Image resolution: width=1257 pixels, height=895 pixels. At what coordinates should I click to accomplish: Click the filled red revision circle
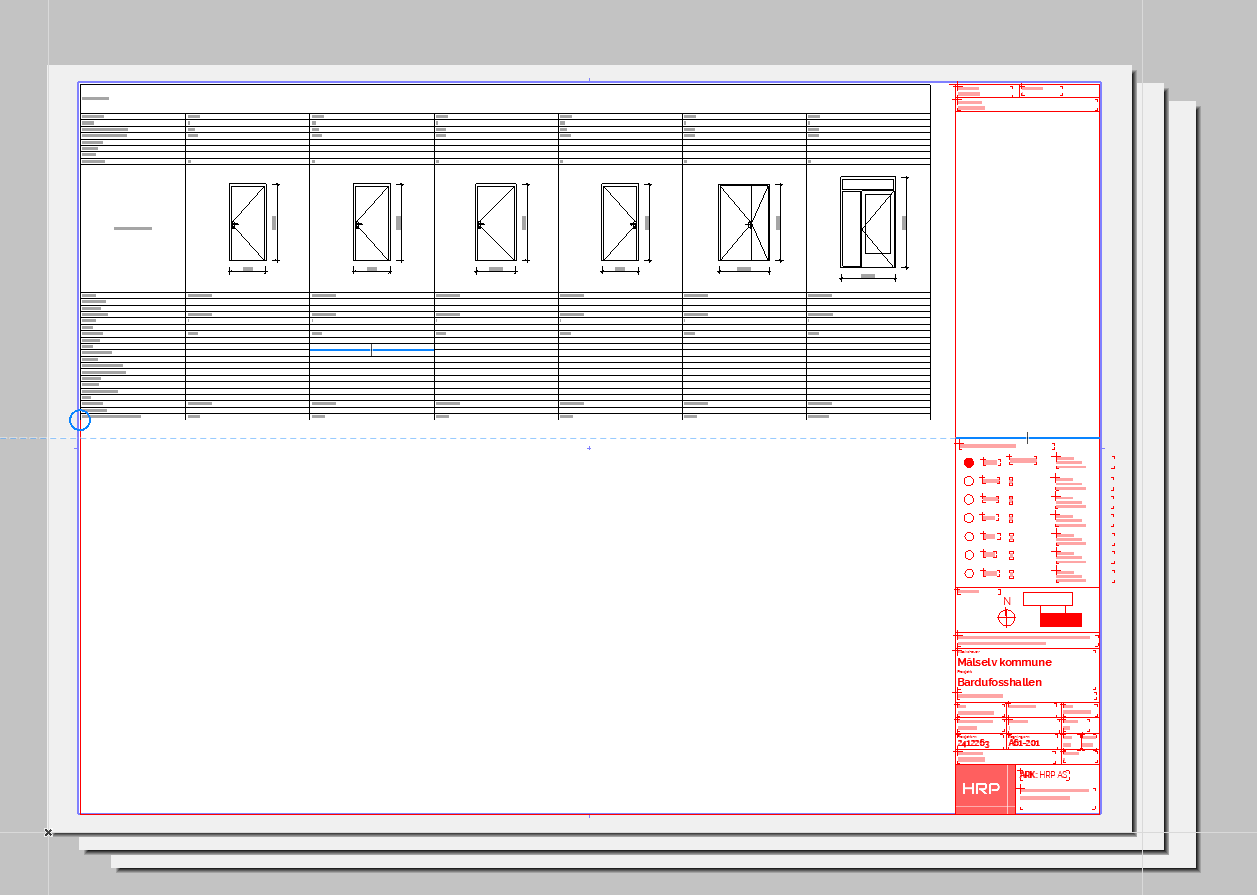[x=969, y=463]
